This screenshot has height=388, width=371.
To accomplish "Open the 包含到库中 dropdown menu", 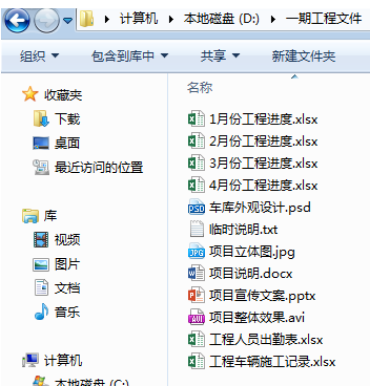I will tap(130, 56).
